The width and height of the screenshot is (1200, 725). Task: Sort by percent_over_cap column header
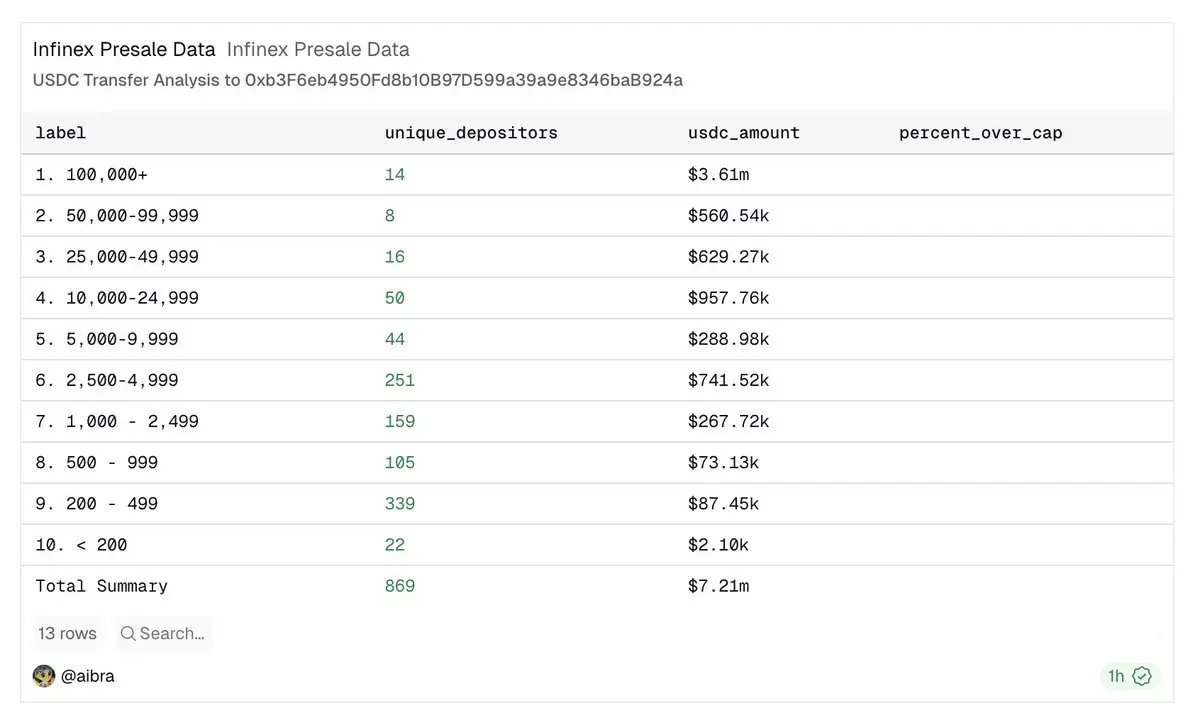click(x=980, y=133)
